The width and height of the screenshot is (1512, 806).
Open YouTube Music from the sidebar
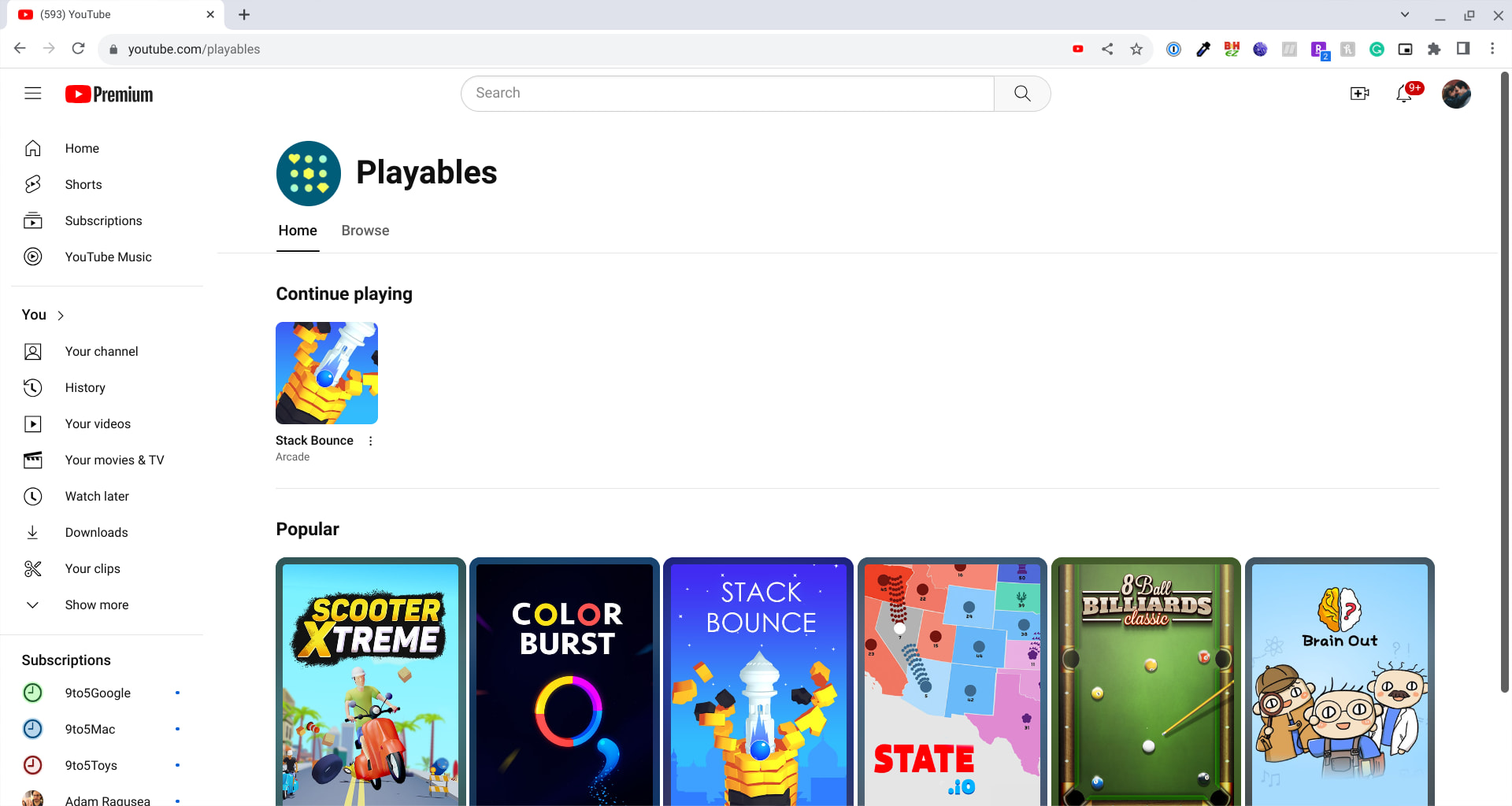click(108, 257)
